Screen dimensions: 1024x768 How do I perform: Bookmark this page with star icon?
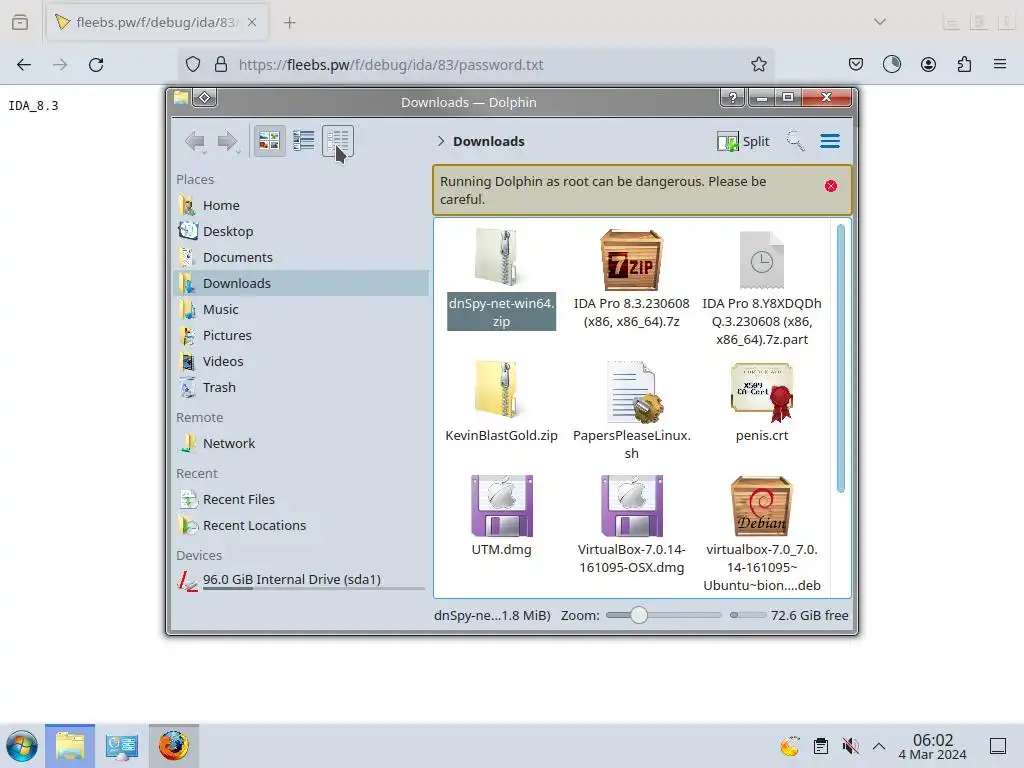point(758,64)
